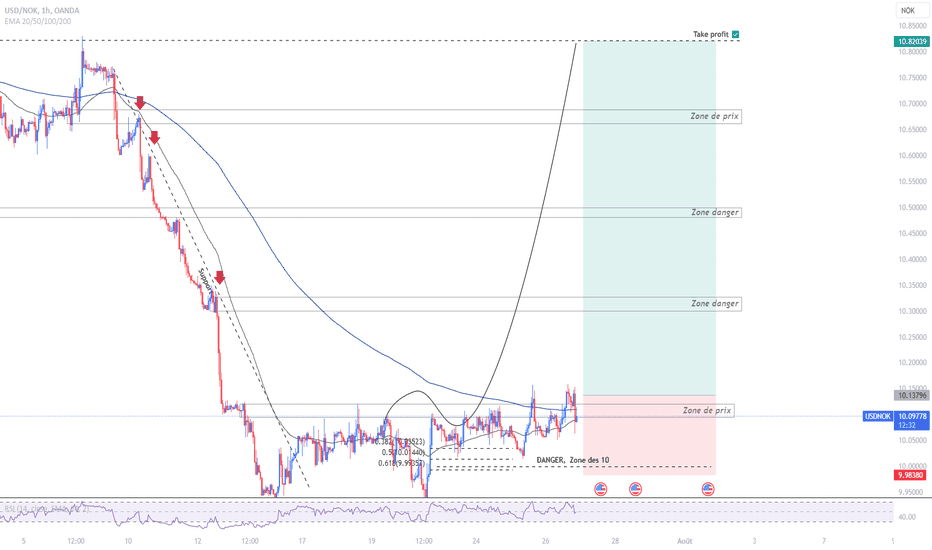
Task: Click the 10.60000 price axis label
Action: (x=912, y=156)
